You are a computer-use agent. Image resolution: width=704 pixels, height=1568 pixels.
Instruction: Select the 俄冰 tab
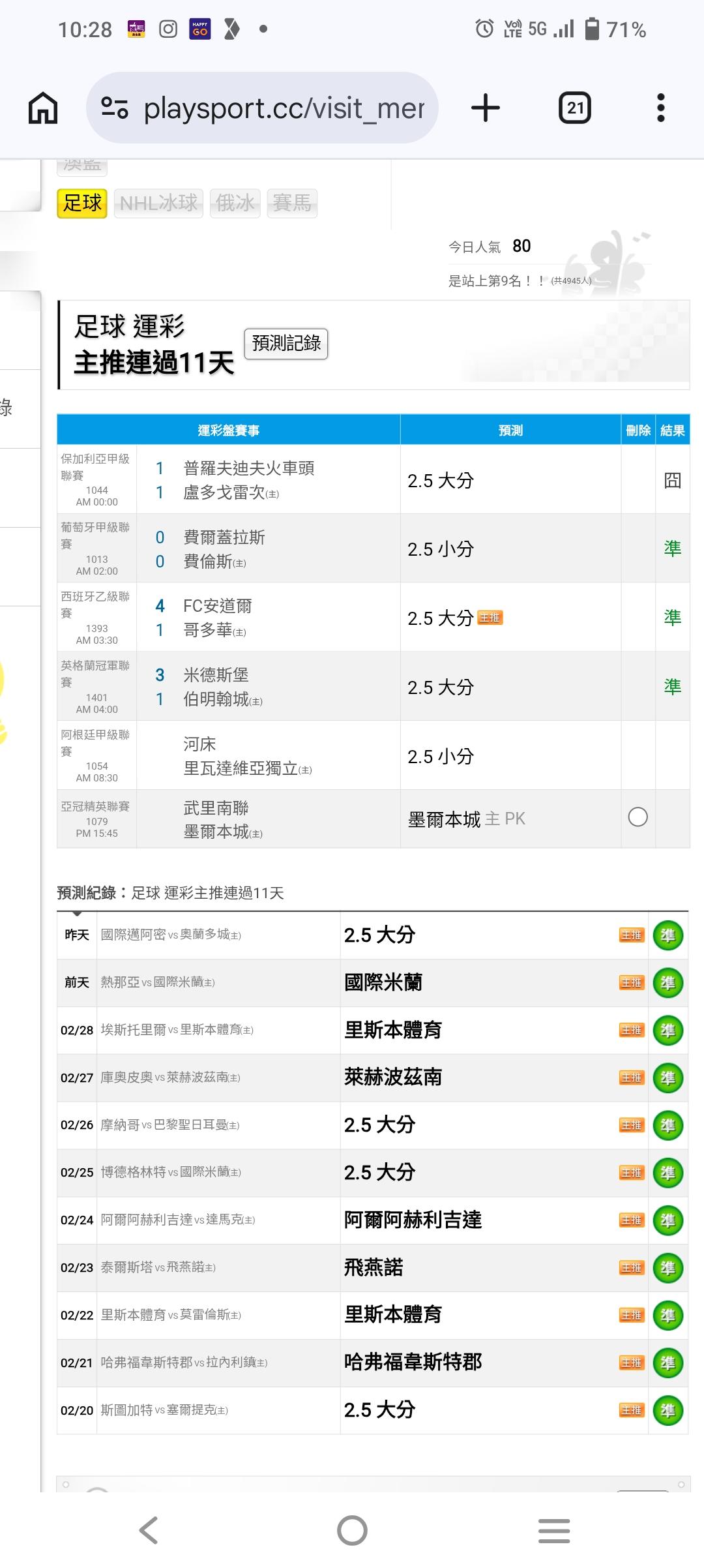(x=235, y=203)
